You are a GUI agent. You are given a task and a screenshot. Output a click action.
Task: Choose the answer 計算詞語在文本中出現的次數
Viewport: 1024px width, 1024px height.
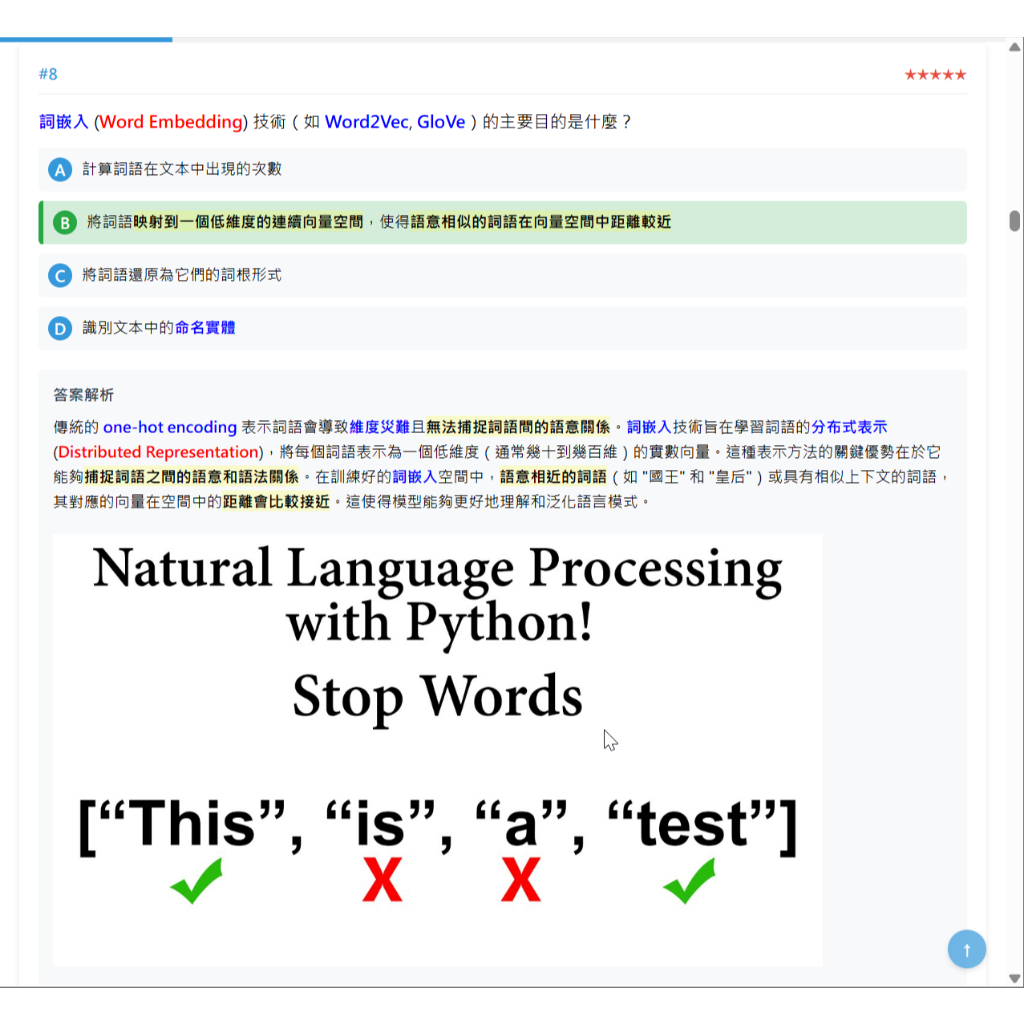182,169
